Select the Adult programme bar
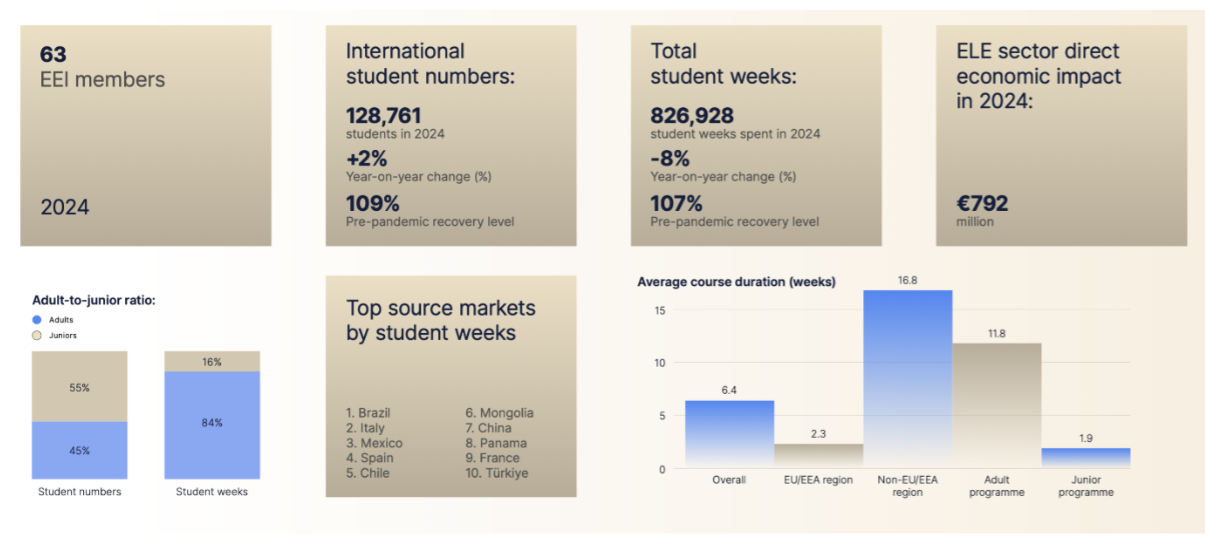 [x=996, y=405]
